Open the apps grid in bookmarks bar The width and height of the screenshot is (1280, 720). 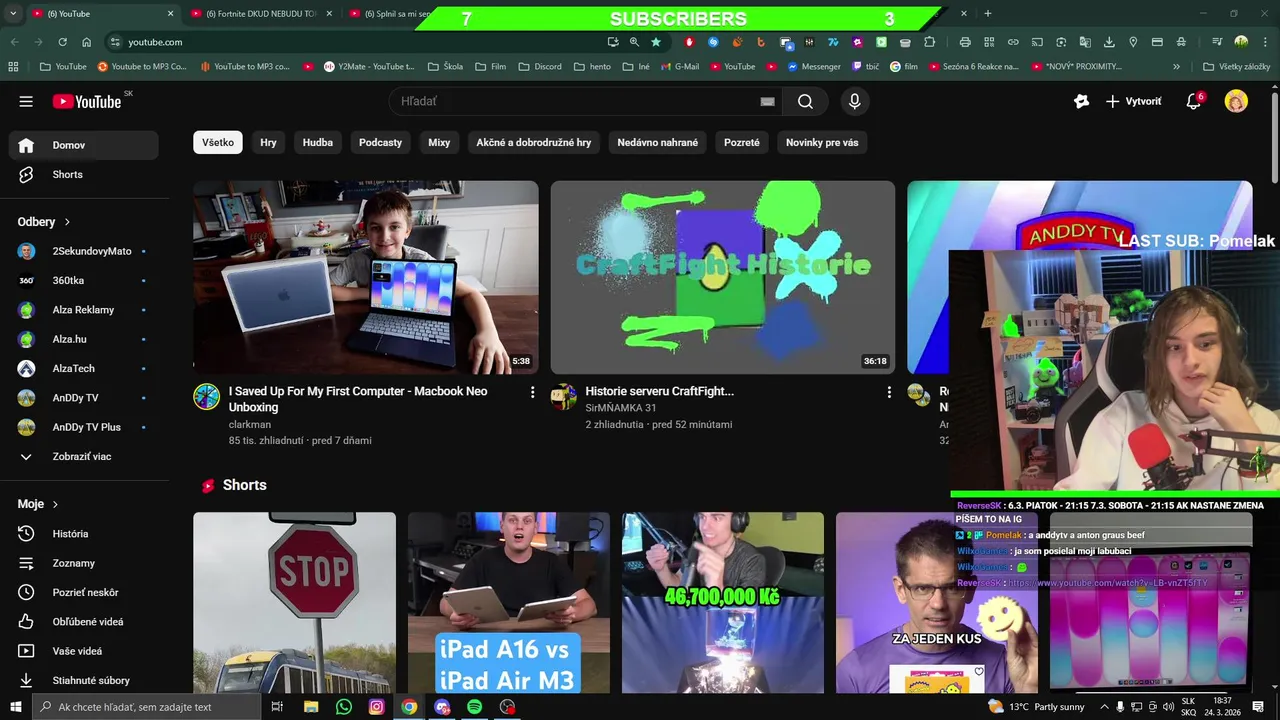[13, 67]
